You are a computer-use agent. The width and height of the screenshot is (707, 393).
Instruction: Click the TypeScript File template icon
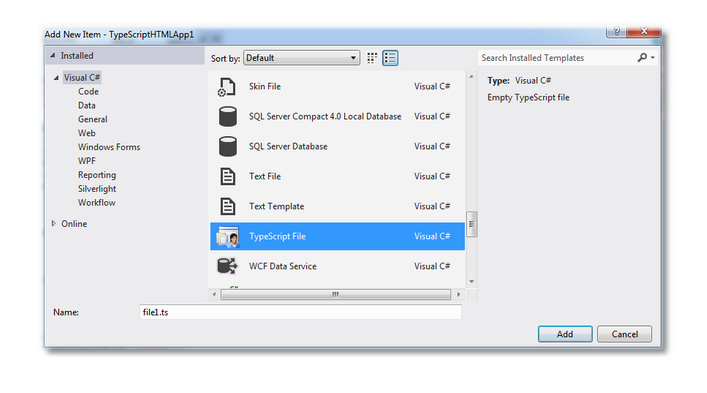(228, 237)
